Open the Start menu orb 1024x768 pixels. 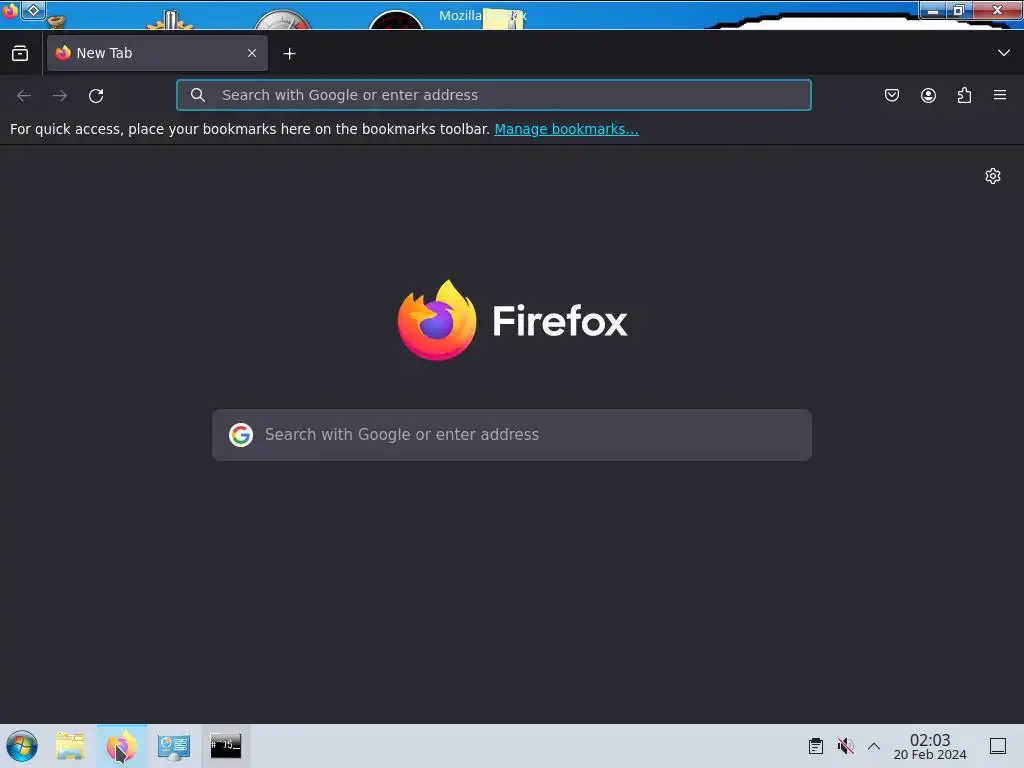[x=22, y=746]
